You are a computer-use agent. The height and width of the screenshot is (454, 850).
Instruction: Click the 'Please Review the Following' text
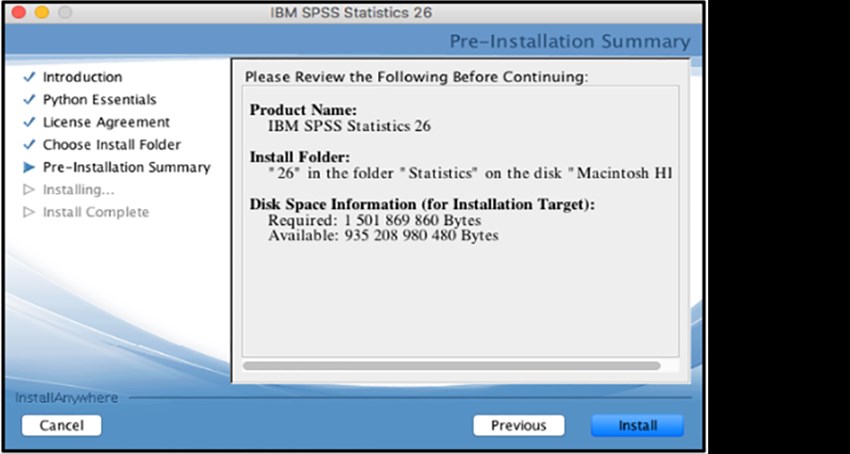tap(416, 77)
